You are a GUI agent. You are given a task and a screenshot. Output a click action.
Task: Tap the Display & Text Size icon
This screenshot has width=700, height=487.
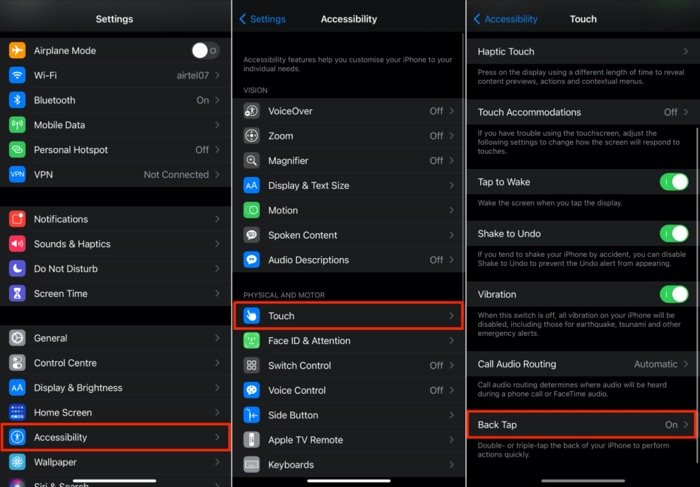click(x=251, y=185)
